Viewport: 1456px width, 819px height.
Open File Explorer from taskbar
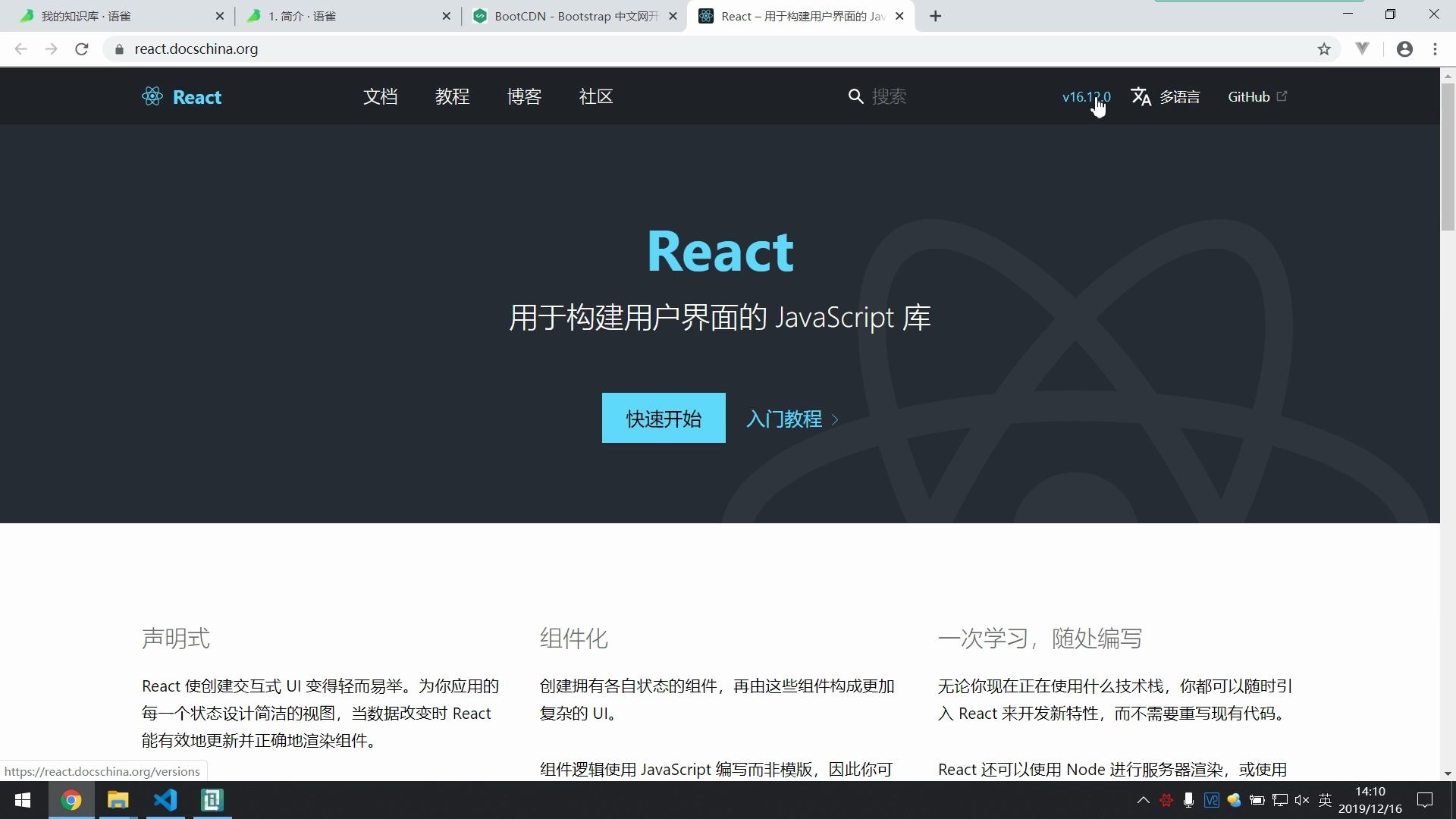[x=118, y=800]
